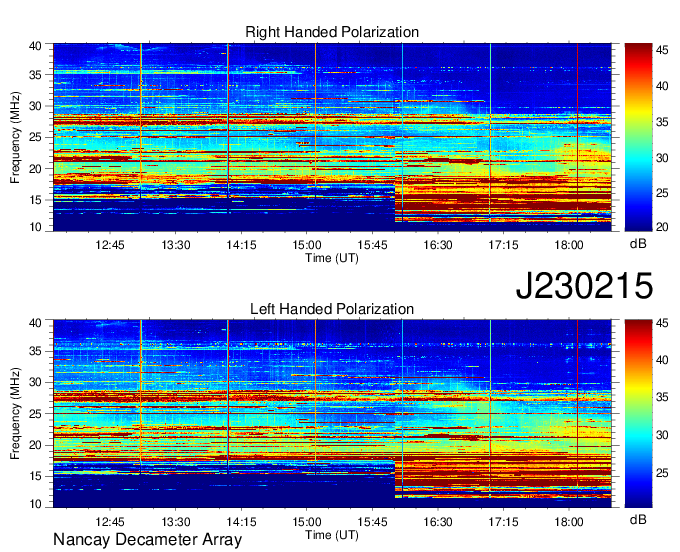Screen dimensions: 680x552
Task: Click the Nancay Decameter Array caption
Action: (x=147, y=539)
